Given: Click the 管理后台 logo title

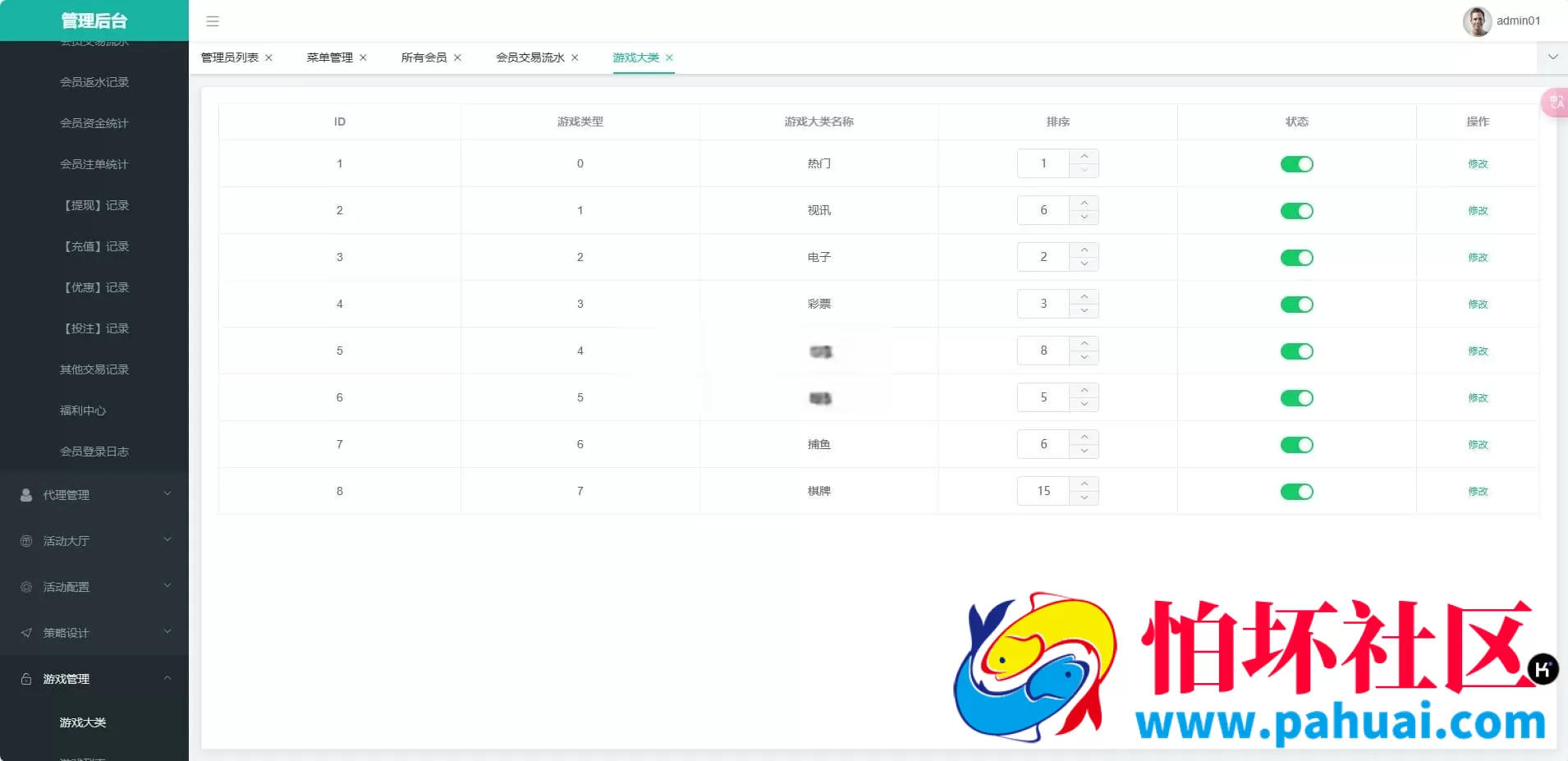Looking at the screenshot, I should tap(94, 21).
